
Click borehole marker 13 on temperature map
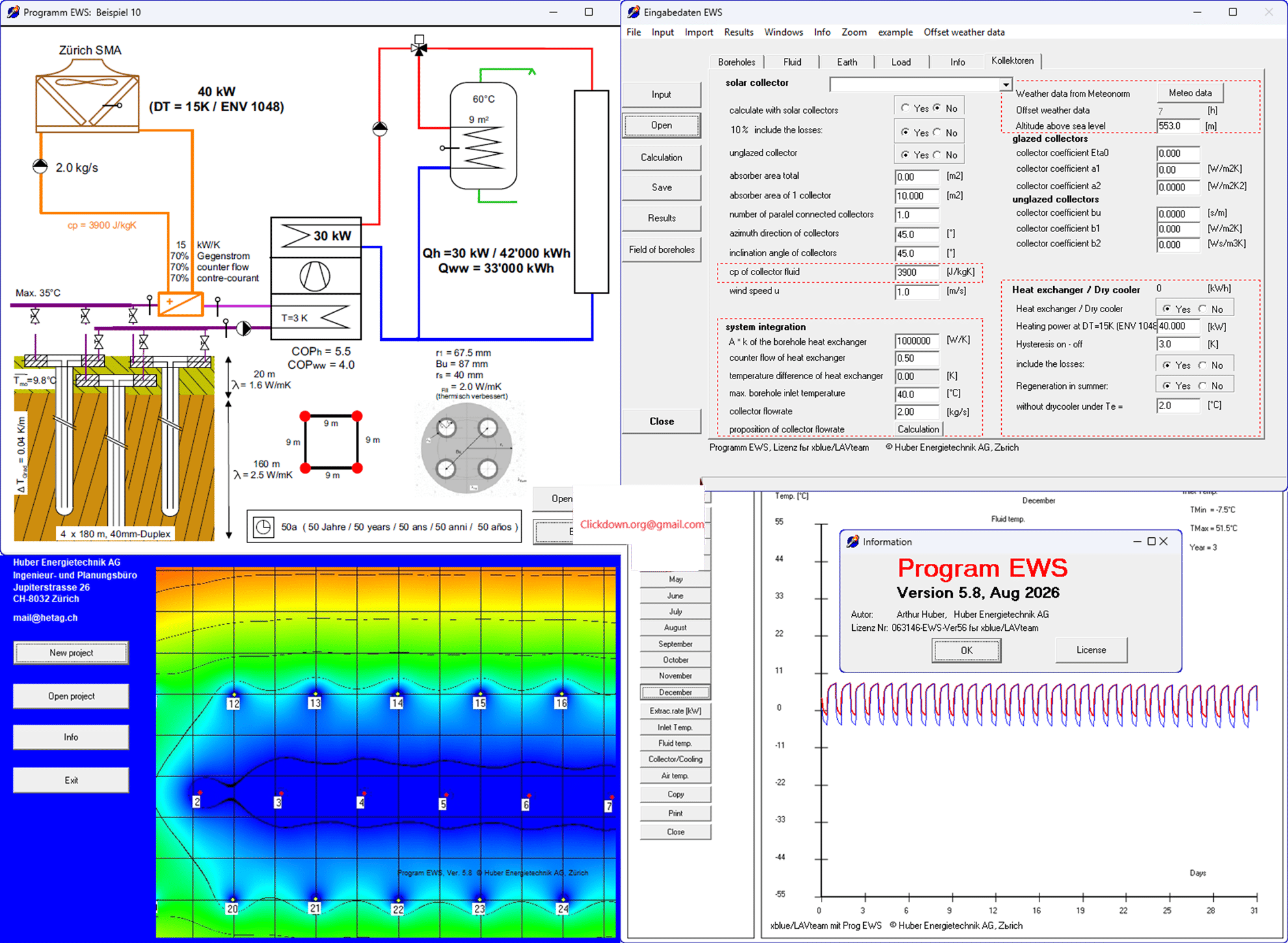coord(315,703)
